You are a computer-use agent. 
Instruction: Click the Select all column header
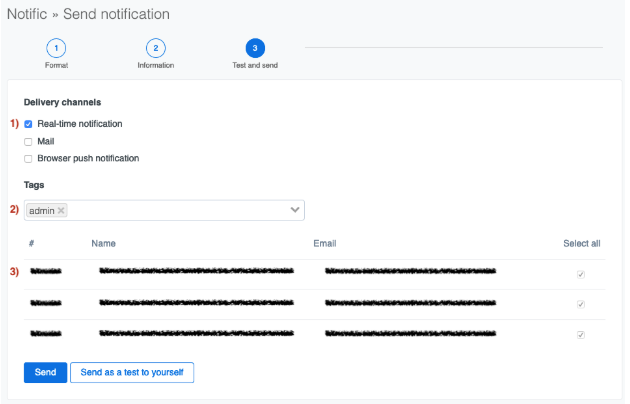[581, 243]
